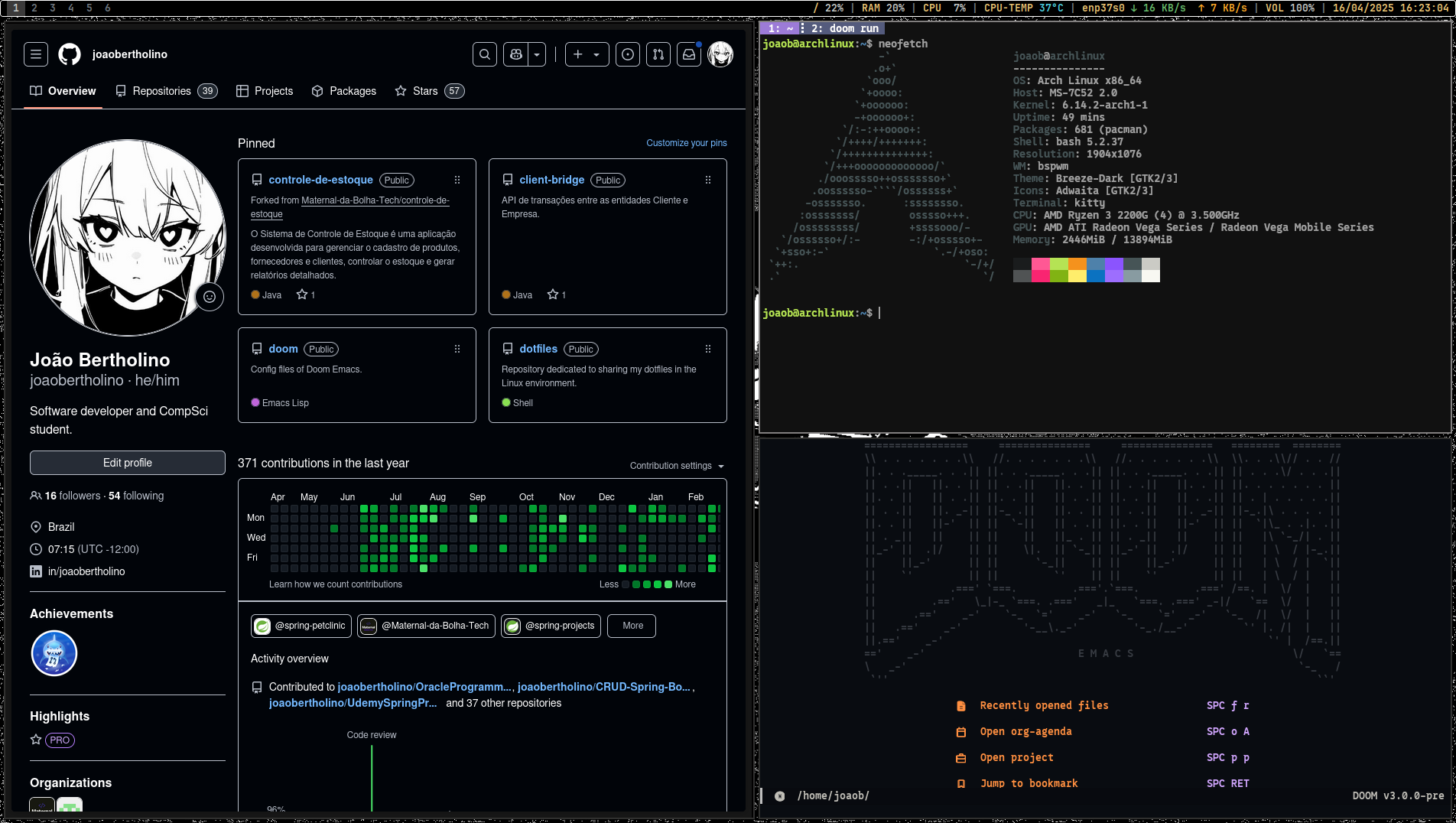Image resolution: width=1456 pixels, height=823 pixels.
Task: Click the repository icon next to dotfiles pin
Action: click(x=508, y=349)
